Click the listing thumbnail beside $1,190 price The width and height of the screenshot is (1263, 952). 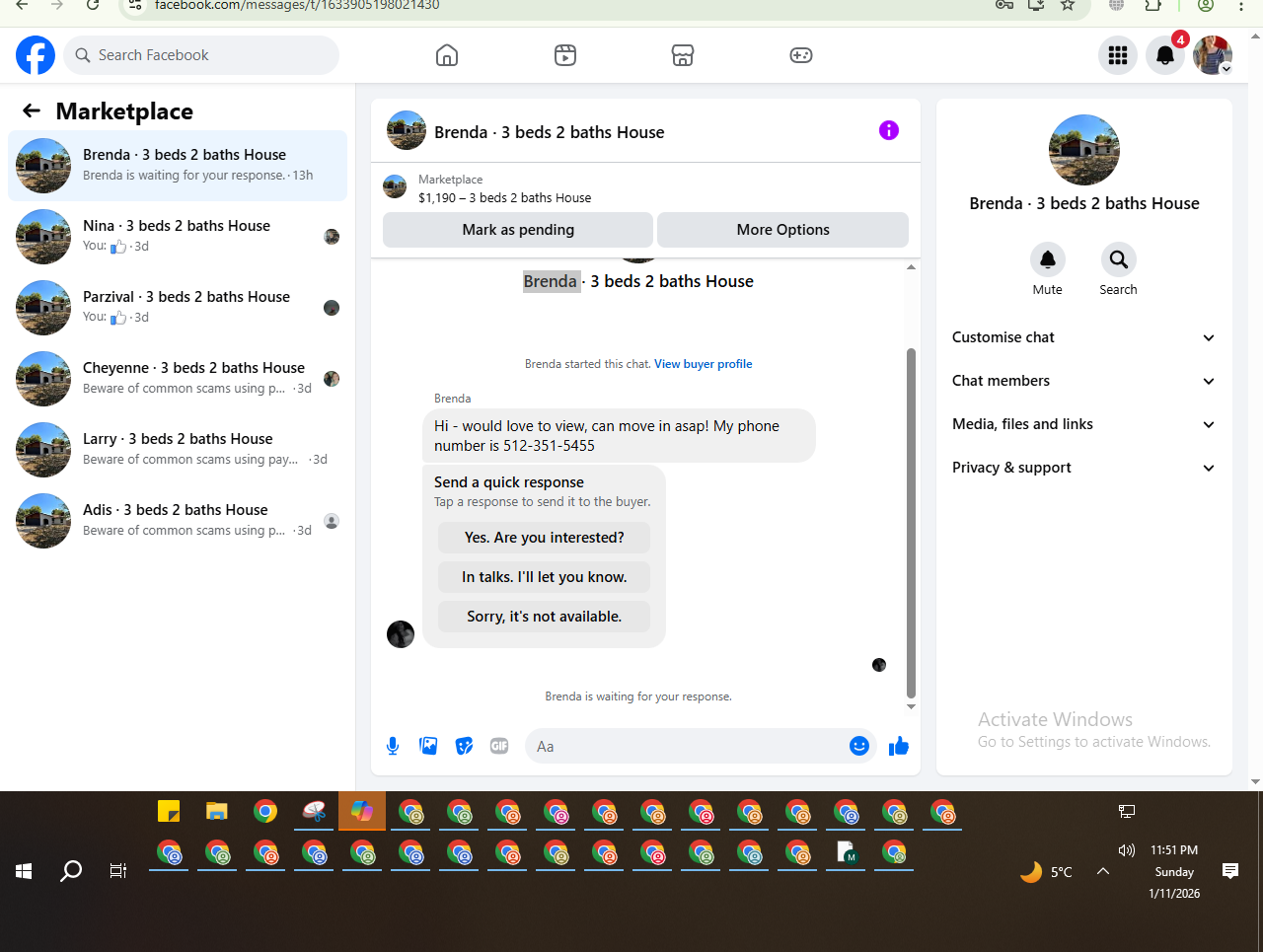pyautogui.click(x=395, y=186)
